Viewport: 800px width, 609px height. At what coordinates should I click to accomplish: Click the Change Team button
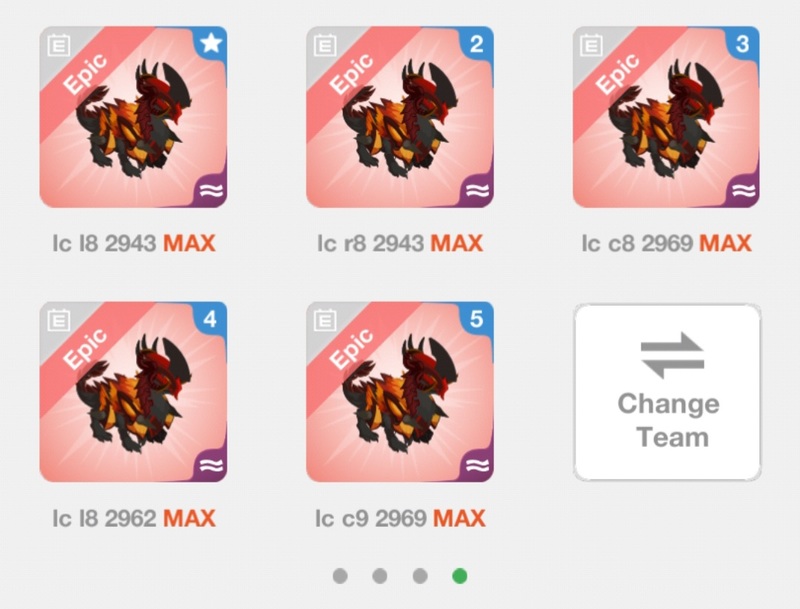pyautogui.click(x=667, y=392)
